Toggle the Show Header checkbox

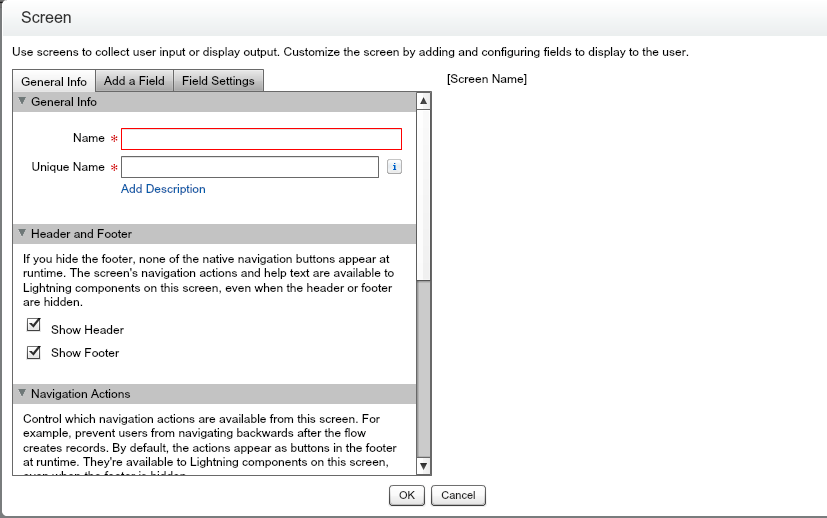click(34, 325)
